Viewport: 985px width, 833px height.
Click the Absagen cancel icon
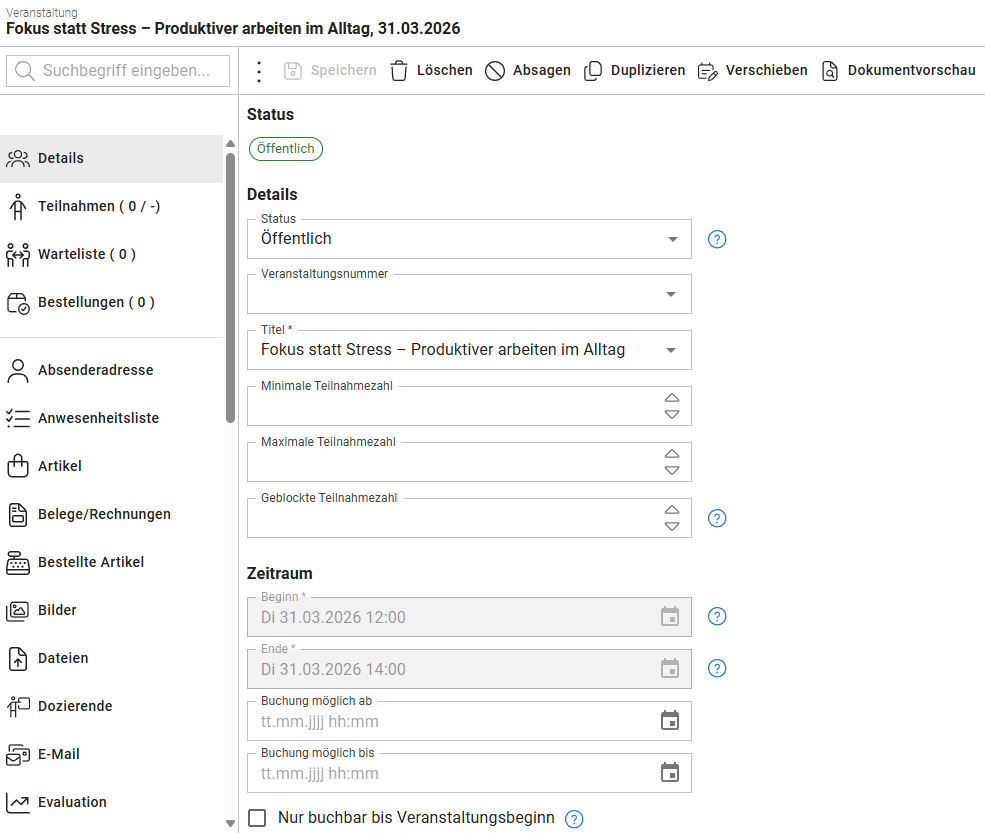[x=495, y=71]
